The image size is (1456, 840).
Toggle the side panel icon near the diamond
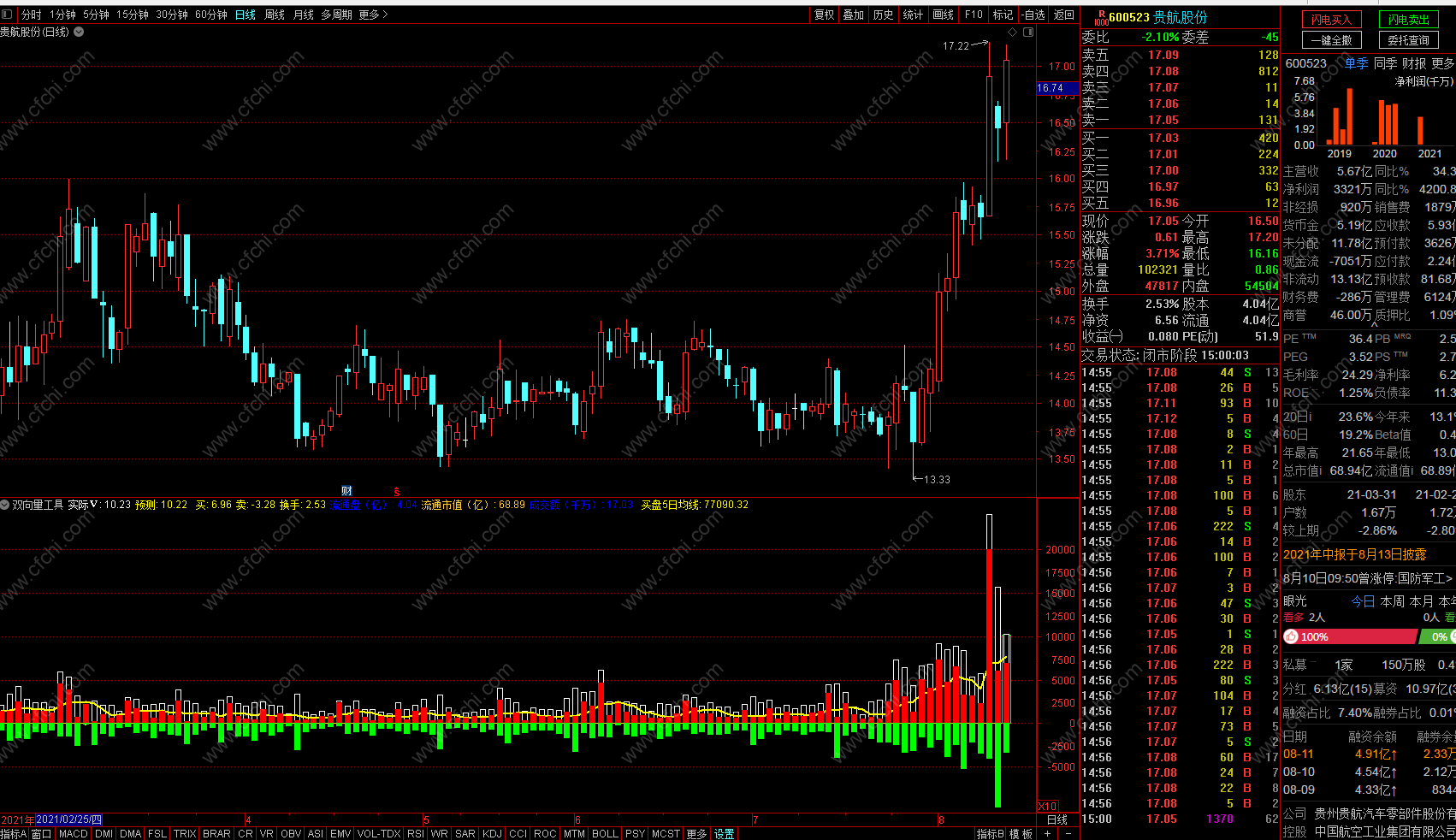coord(1028,32)
